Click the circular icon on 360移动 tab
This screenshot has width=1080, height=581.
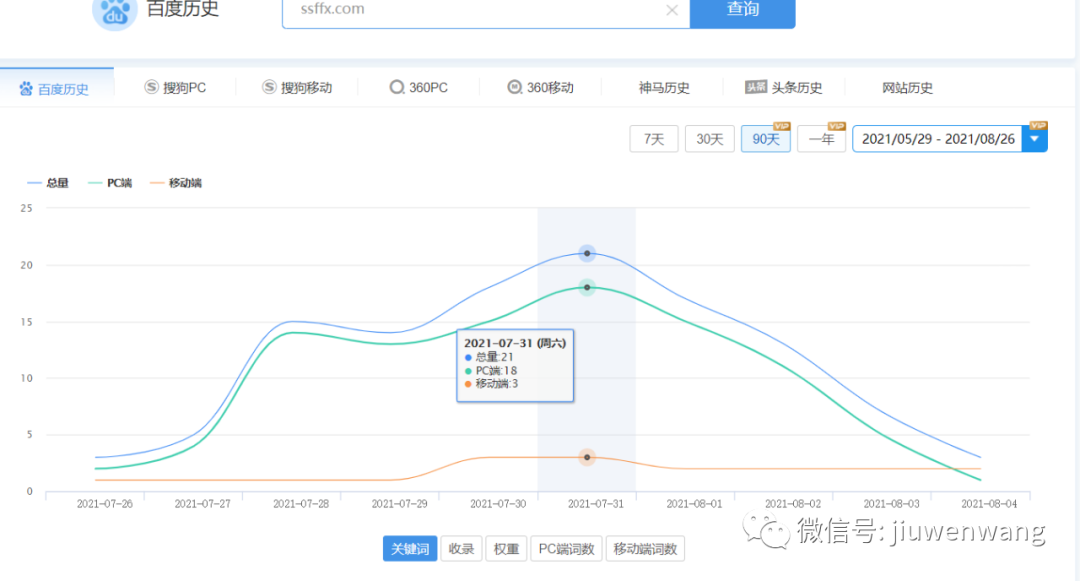[x=513, y=87]
